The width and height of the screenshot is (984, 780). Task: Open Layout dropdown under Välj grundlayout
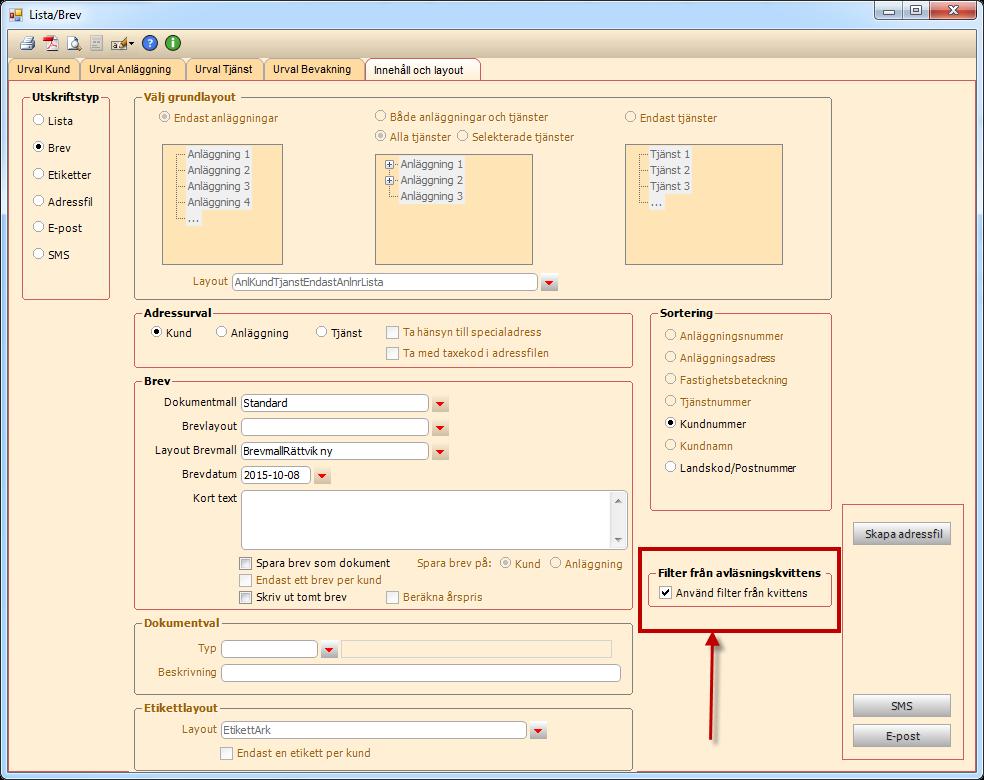[549, 283]
